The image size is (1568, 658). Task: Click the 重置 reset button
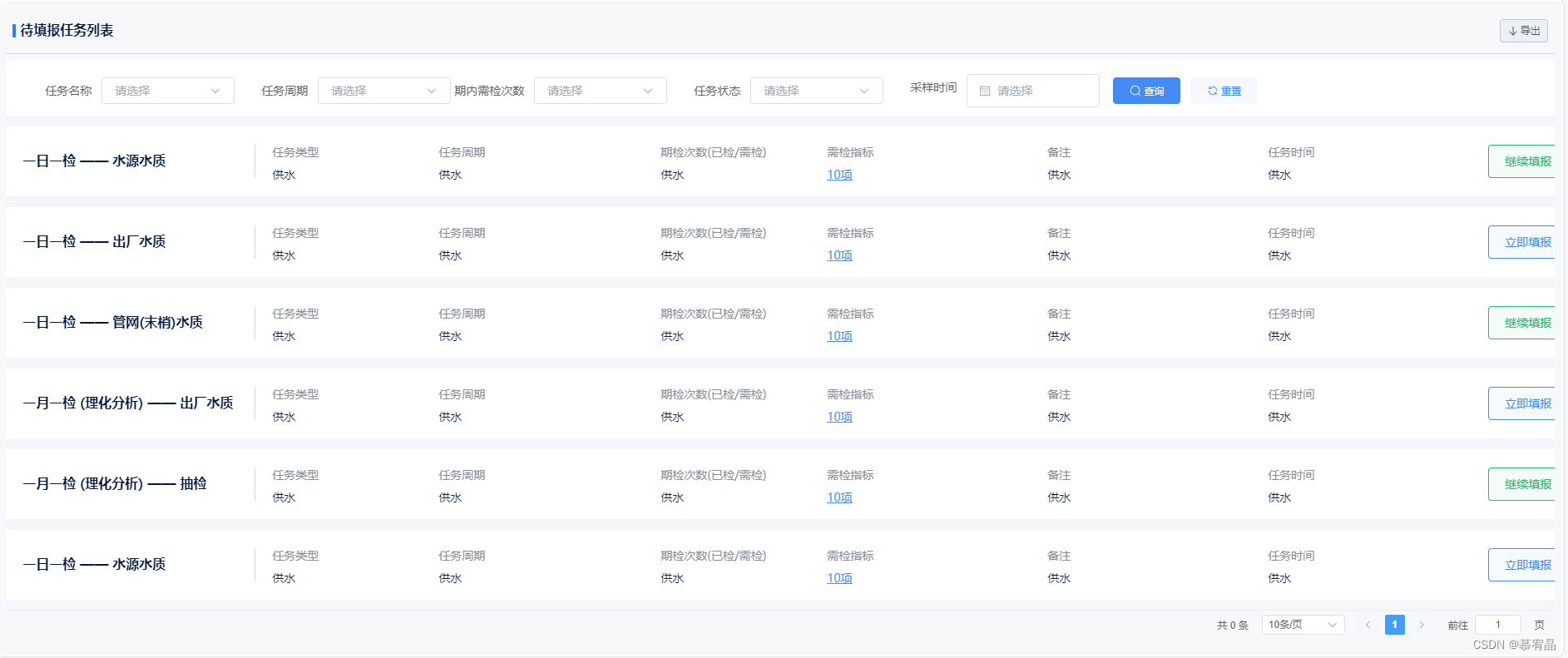click(x=1224, y=91)
